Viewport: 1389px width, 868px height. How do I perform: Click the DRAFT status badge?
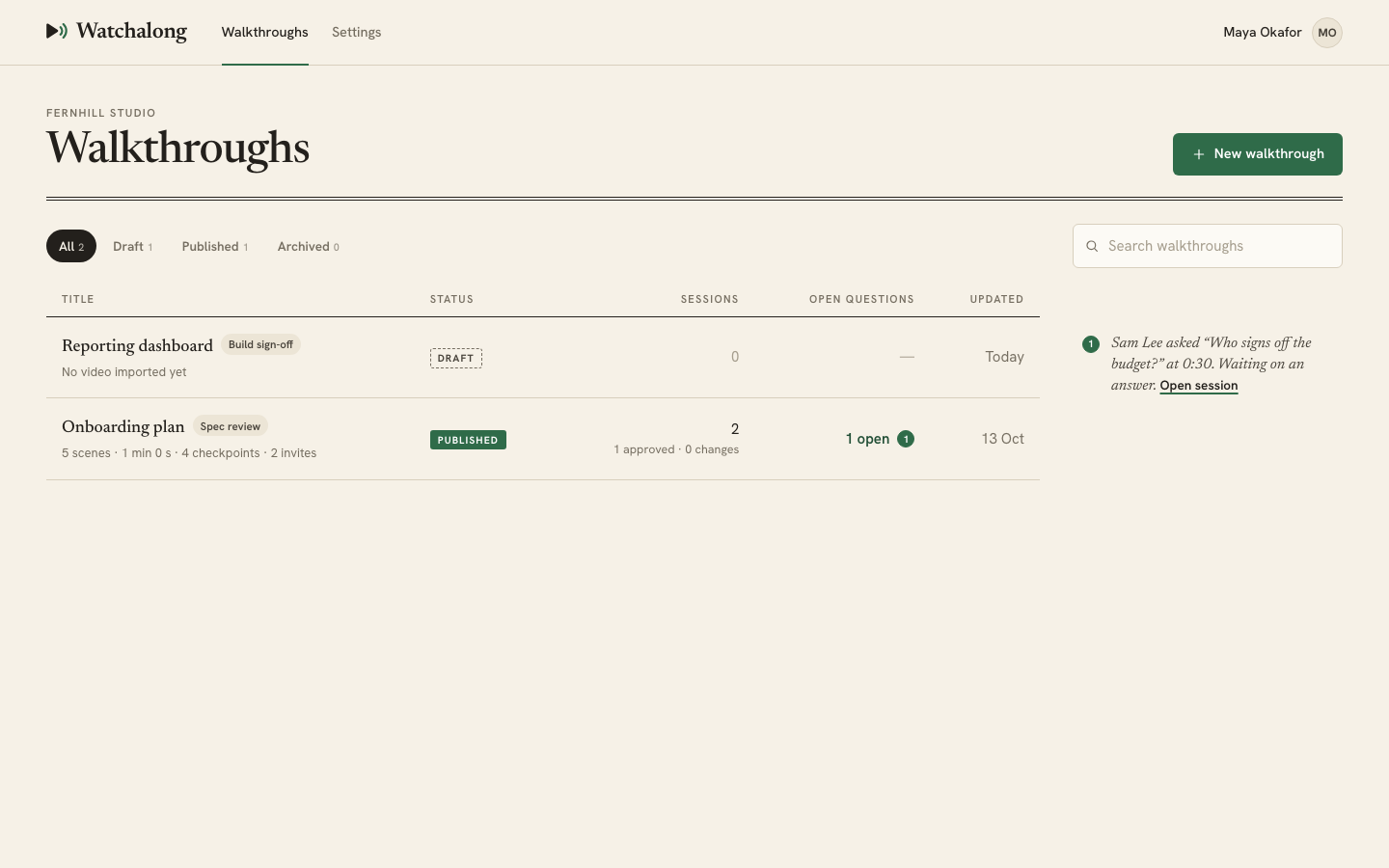point(456,358)
